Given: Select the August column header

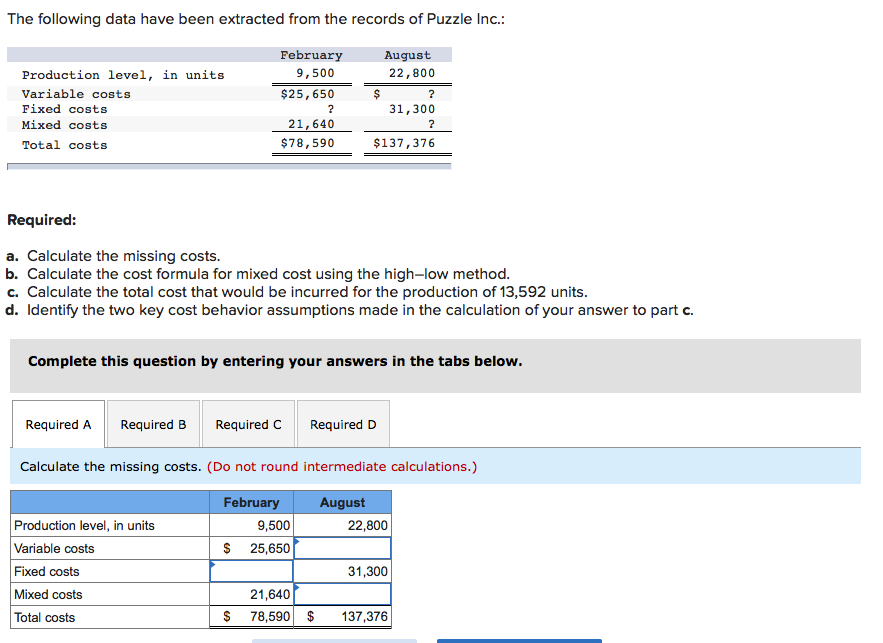Looking at the screenshot, I should tap(343, 502).
